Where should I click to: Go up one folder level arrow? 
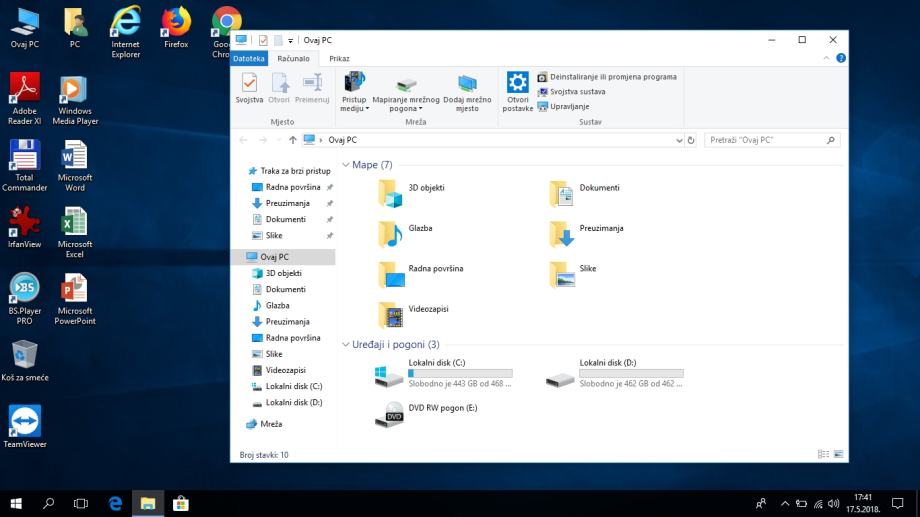tap(293, 140)
